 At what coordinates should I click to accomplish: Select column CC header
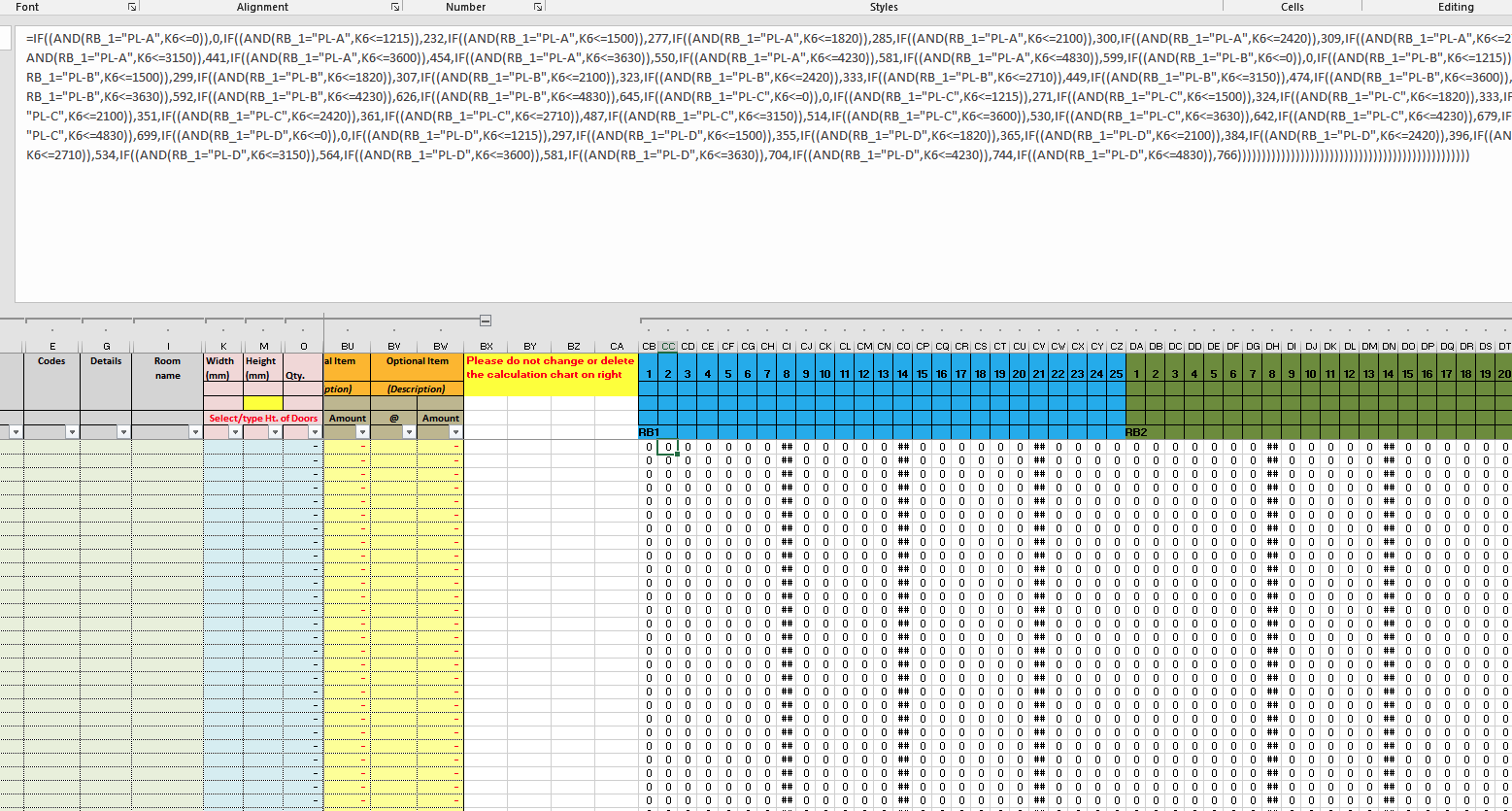point(668,346)
